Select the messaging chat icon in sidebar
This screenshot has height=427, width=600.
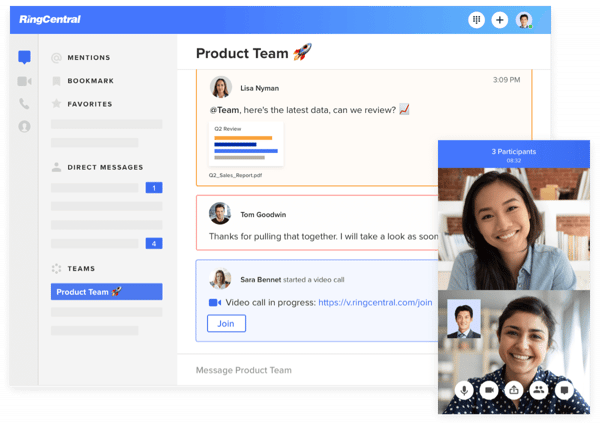click(24, 57)
